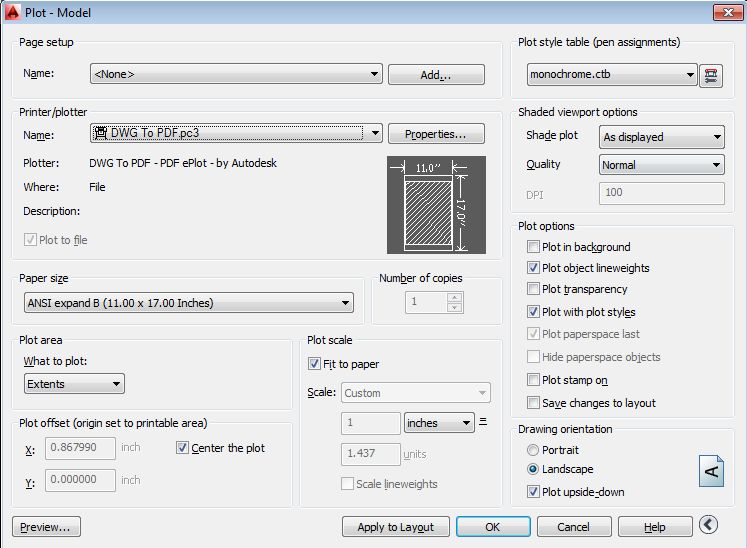Click Apply to Layout
Viewport: 747px width, 548px height.
pyautogui.click(x=396, y=527)
